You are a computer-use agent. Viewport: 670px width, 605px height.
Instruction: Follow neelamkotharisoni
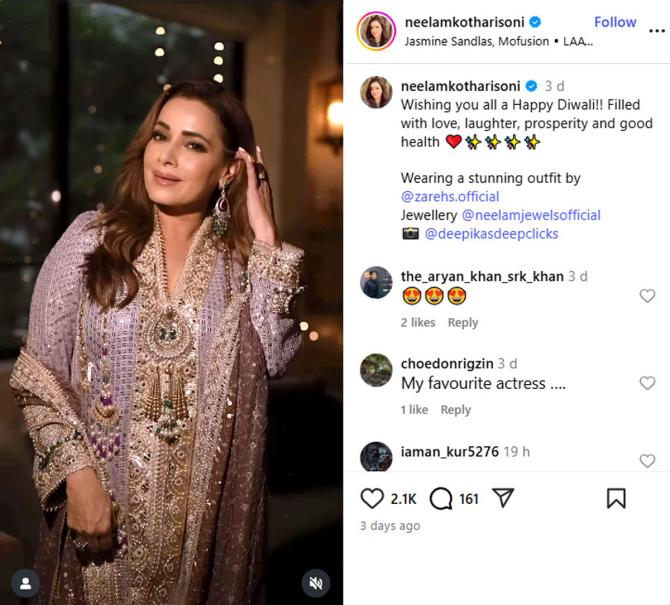[615, 22]
